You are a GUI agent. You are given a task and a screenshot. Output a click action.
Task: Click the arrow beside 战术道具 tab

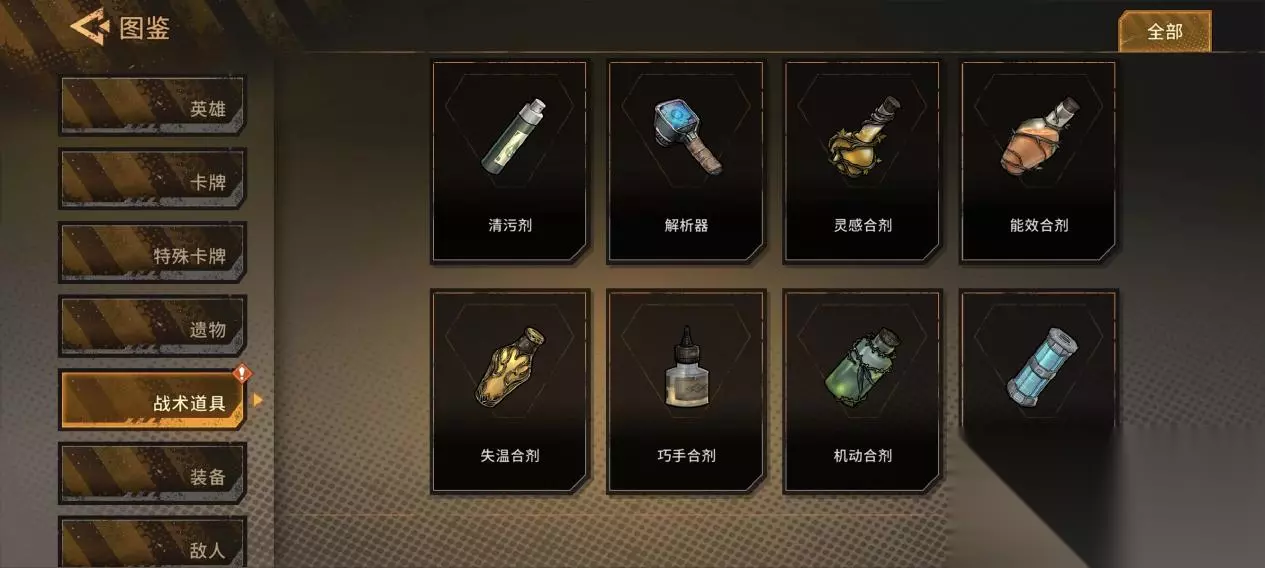tap(258, 400)
